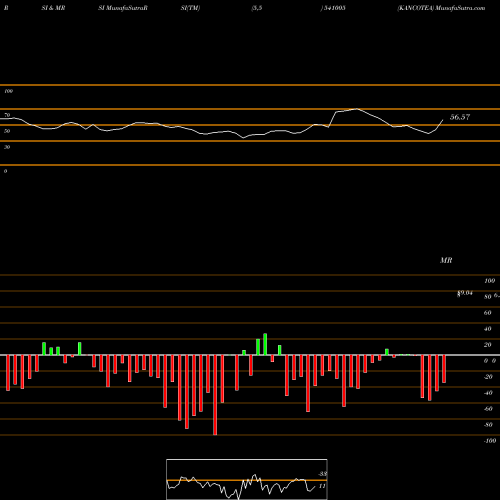This screenshot has height=500, width=500.
Task: Click the tallest green MR histogram bar
Action: [265, 344]
